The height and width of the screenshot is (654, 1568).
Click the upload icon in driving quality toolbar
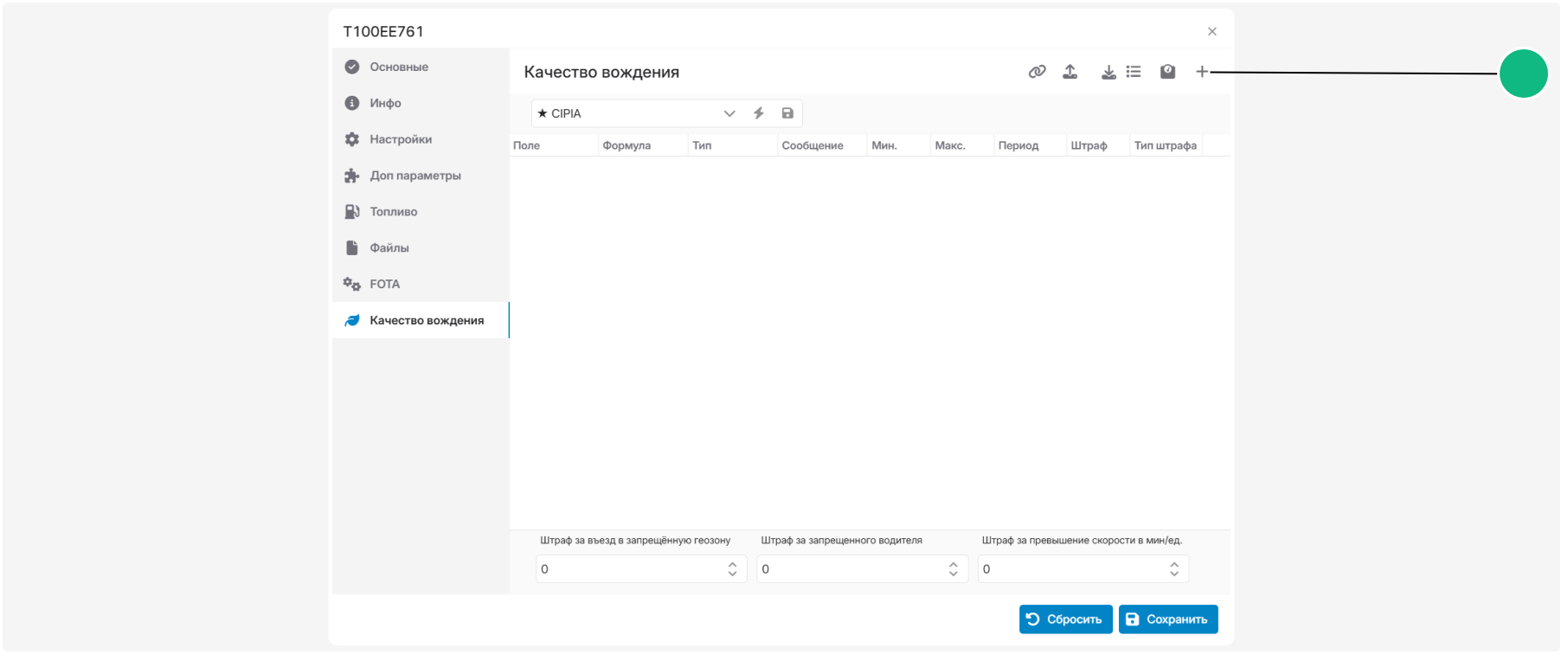1070,72
